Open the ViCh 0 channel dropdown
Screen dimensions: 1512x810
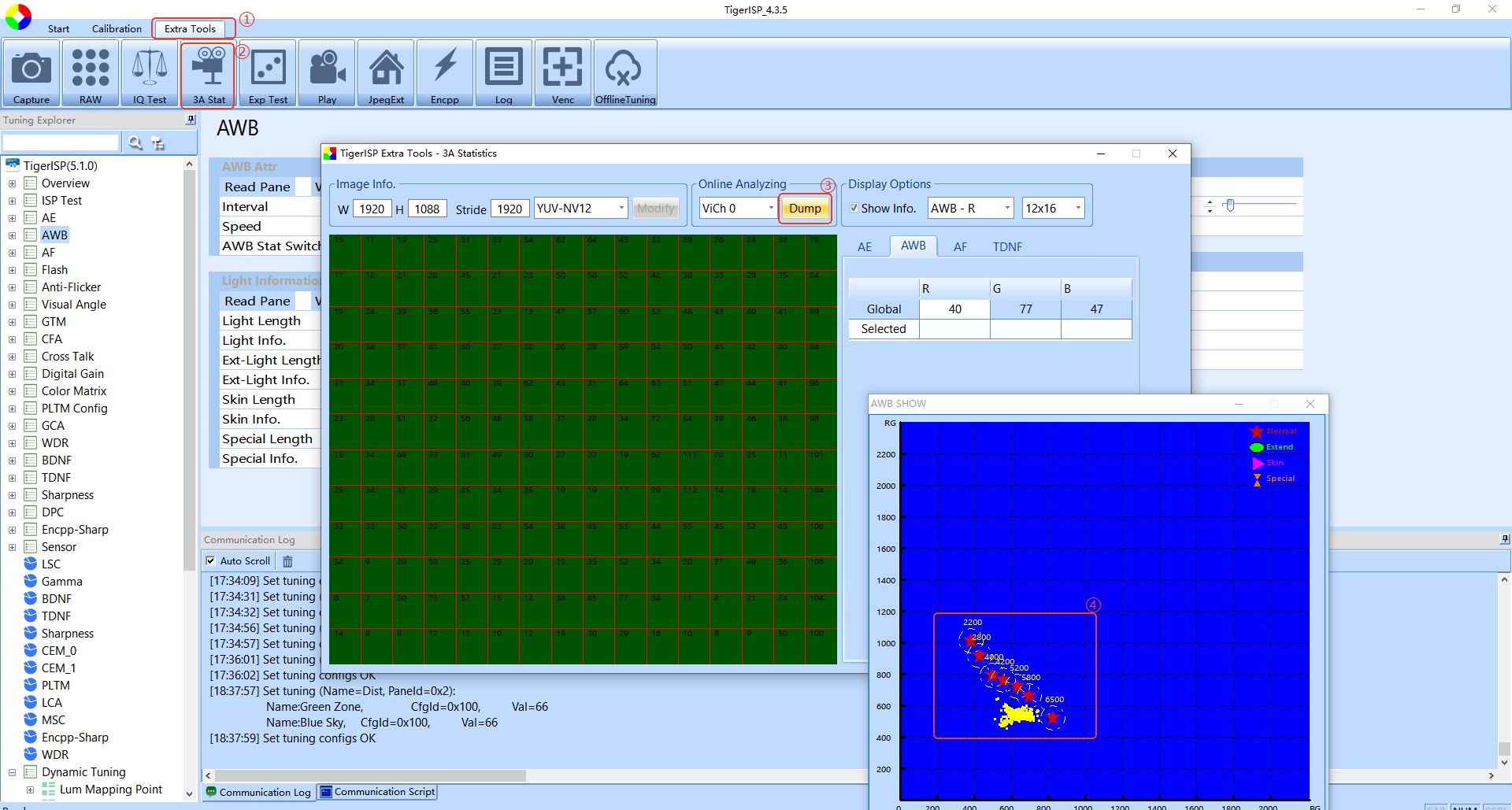(739, 208)
